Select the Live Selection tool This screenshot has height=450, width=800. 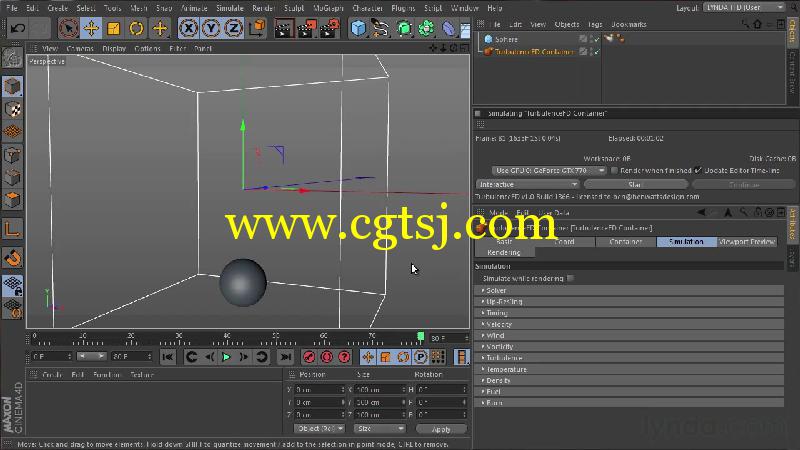point(68,28)
